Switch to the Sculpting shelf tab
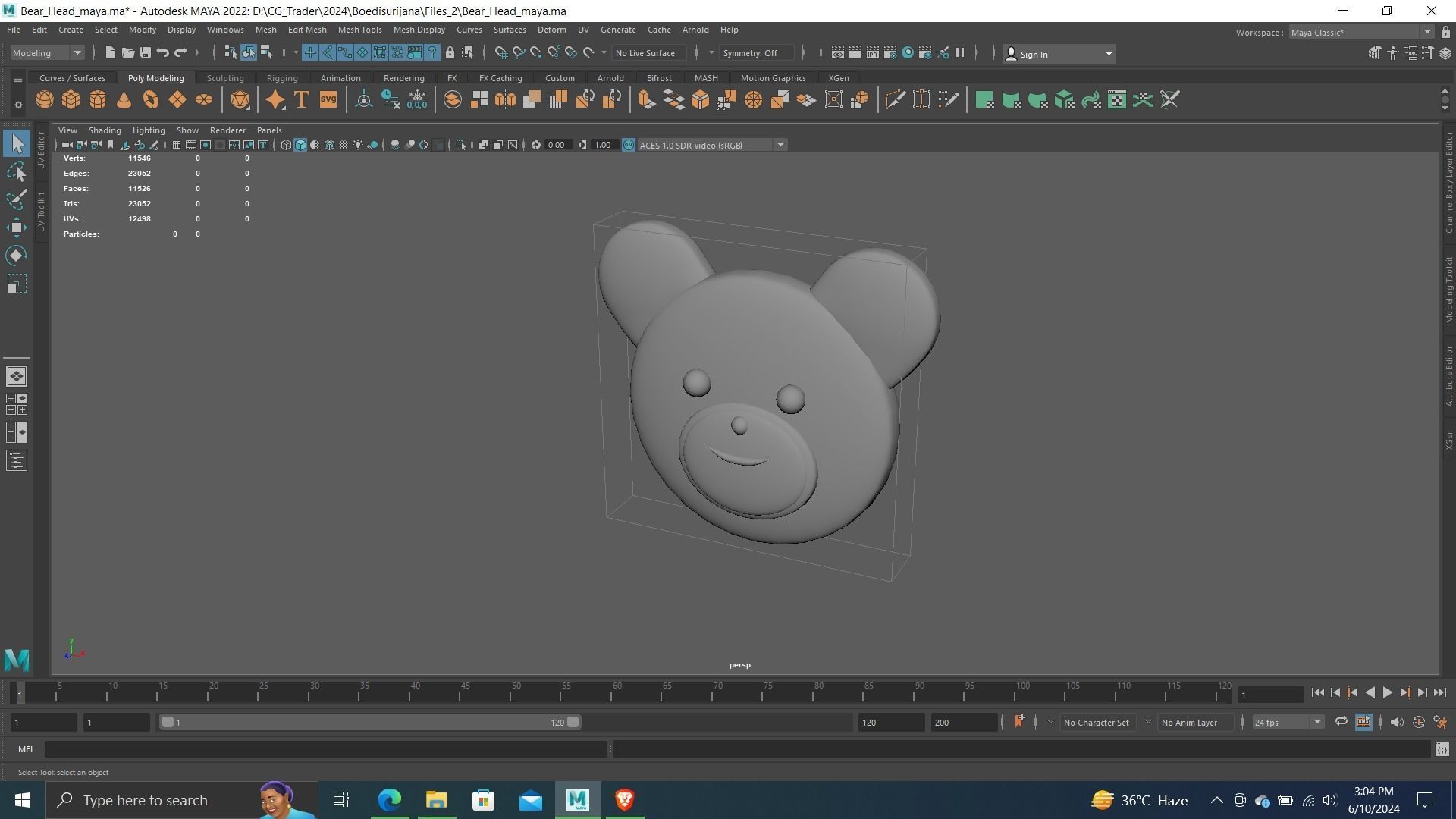Image resolution: width=1456 pixels, height=819 pixels. [225, 78]
